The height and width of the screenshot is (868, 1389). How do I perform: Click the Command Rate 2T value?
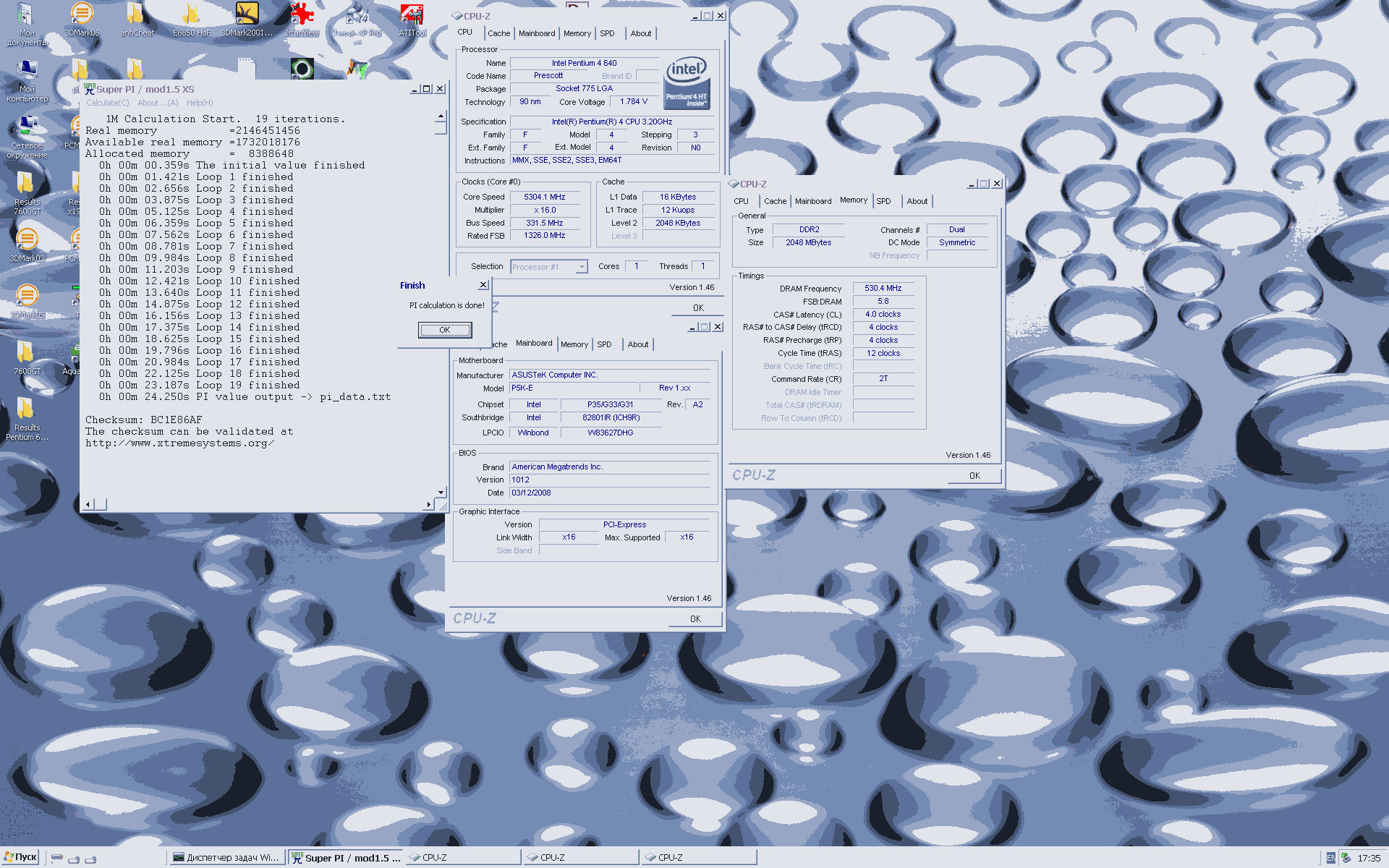pos(883,379)
